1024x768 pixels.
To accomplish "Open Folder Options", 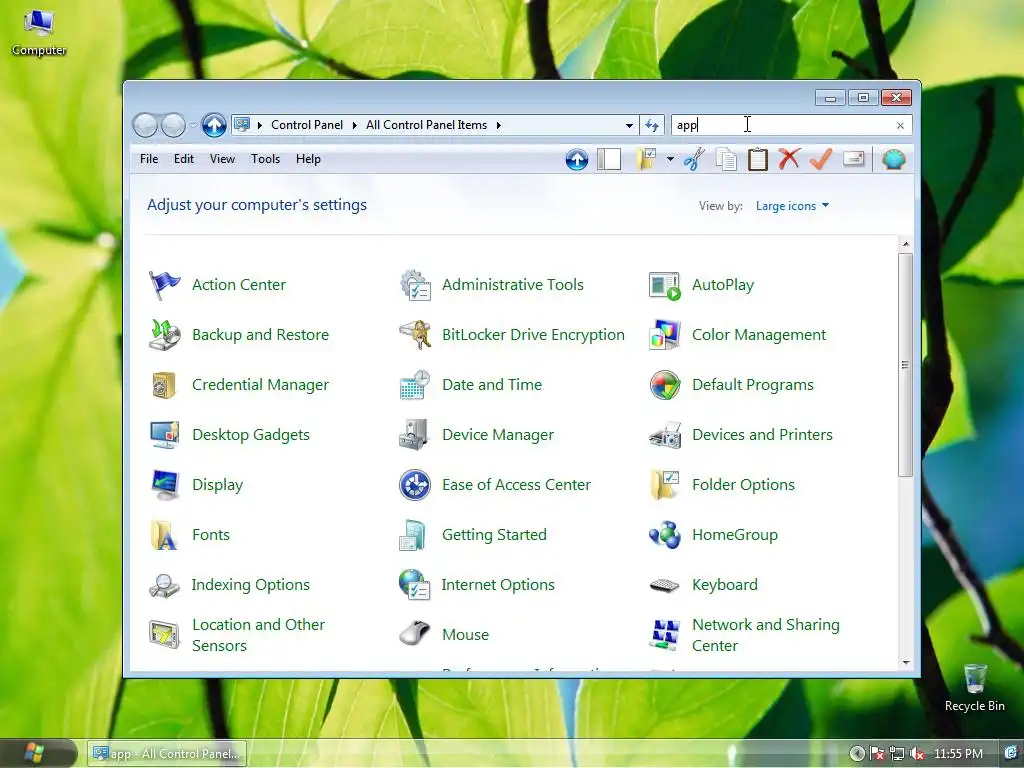I will 722,485.
